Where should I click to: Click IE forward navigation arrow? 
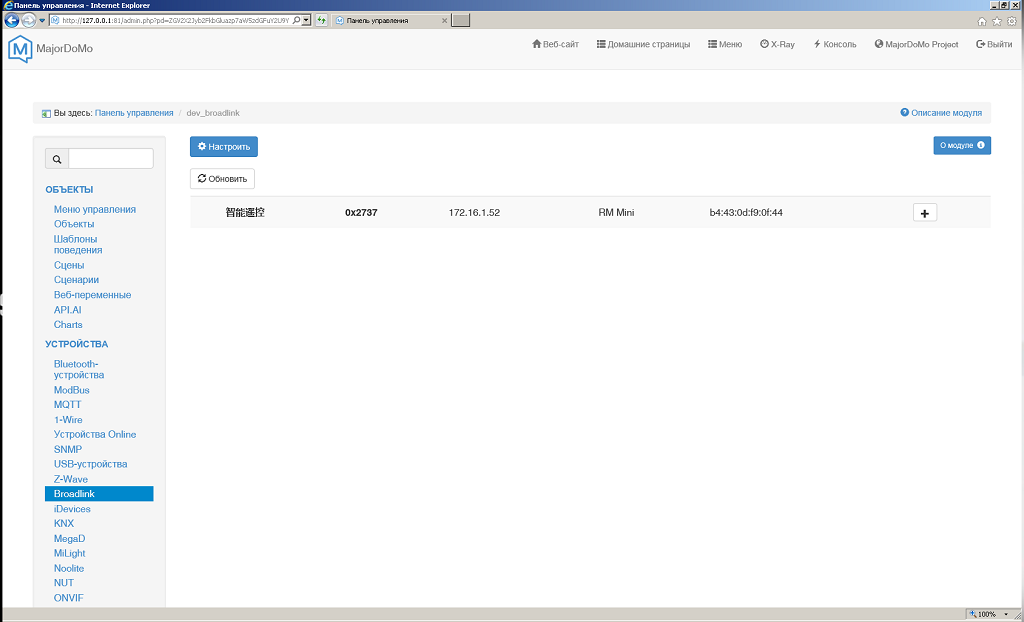coord(29,20)
